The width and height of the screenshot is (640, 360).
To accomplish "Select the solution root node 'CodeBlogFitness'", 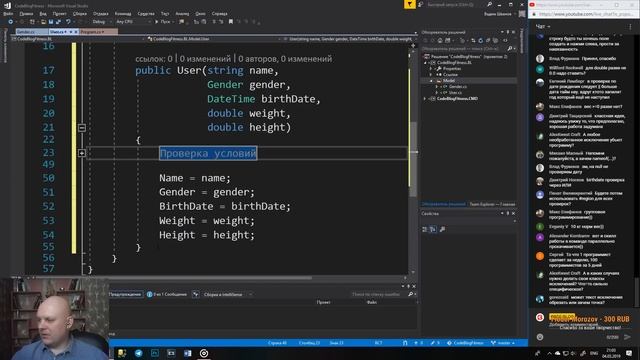I will (x=465, y=57).
